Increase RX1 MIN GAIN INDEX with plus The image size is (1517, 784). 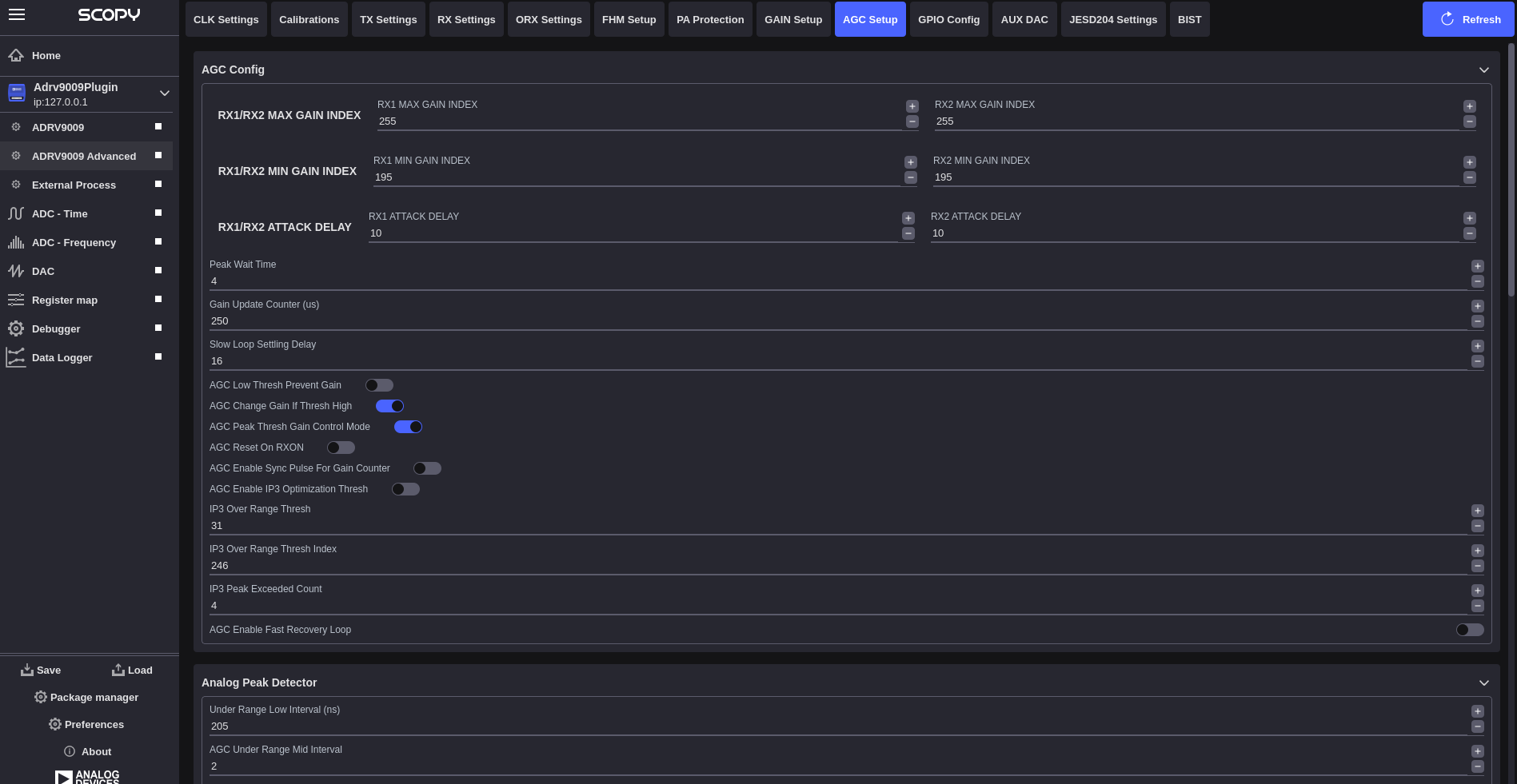point(911,162)
